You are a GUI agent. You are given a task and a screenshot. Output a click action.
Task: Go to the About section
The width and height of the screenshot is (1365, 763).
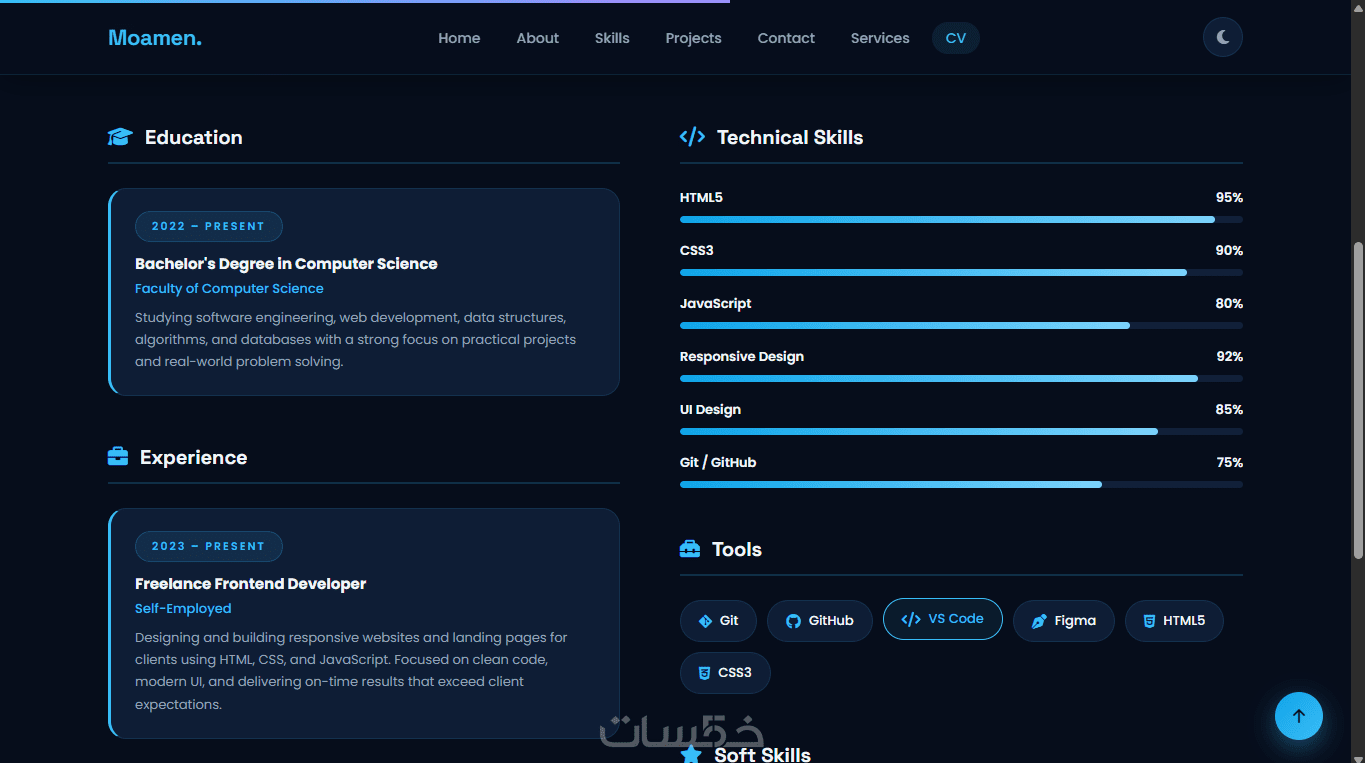(538, 38)
